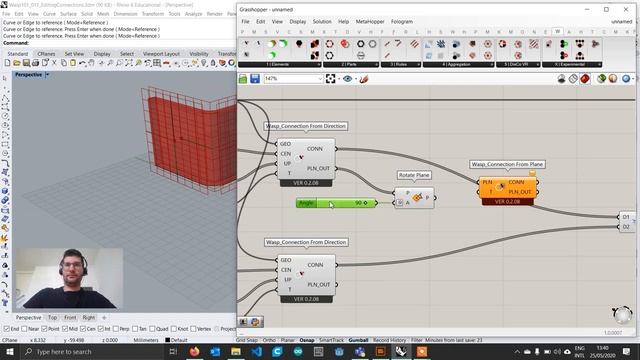
Task: Click the red car icon in Rhino toolbar
Action: 167,63
